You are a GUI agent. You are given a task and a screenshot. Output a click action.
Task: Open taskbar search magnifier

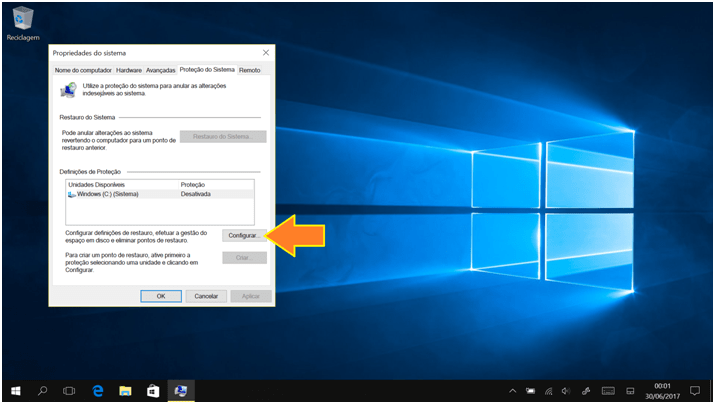point(43,390)
